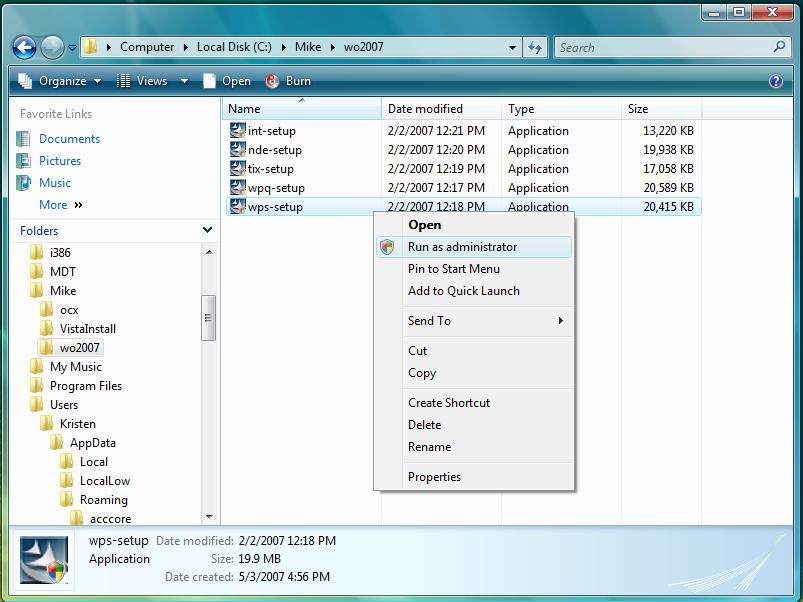Viewport: 803px width, 602px height.
Task: Click the Music favorite link icon
Action: click(24, 183)
